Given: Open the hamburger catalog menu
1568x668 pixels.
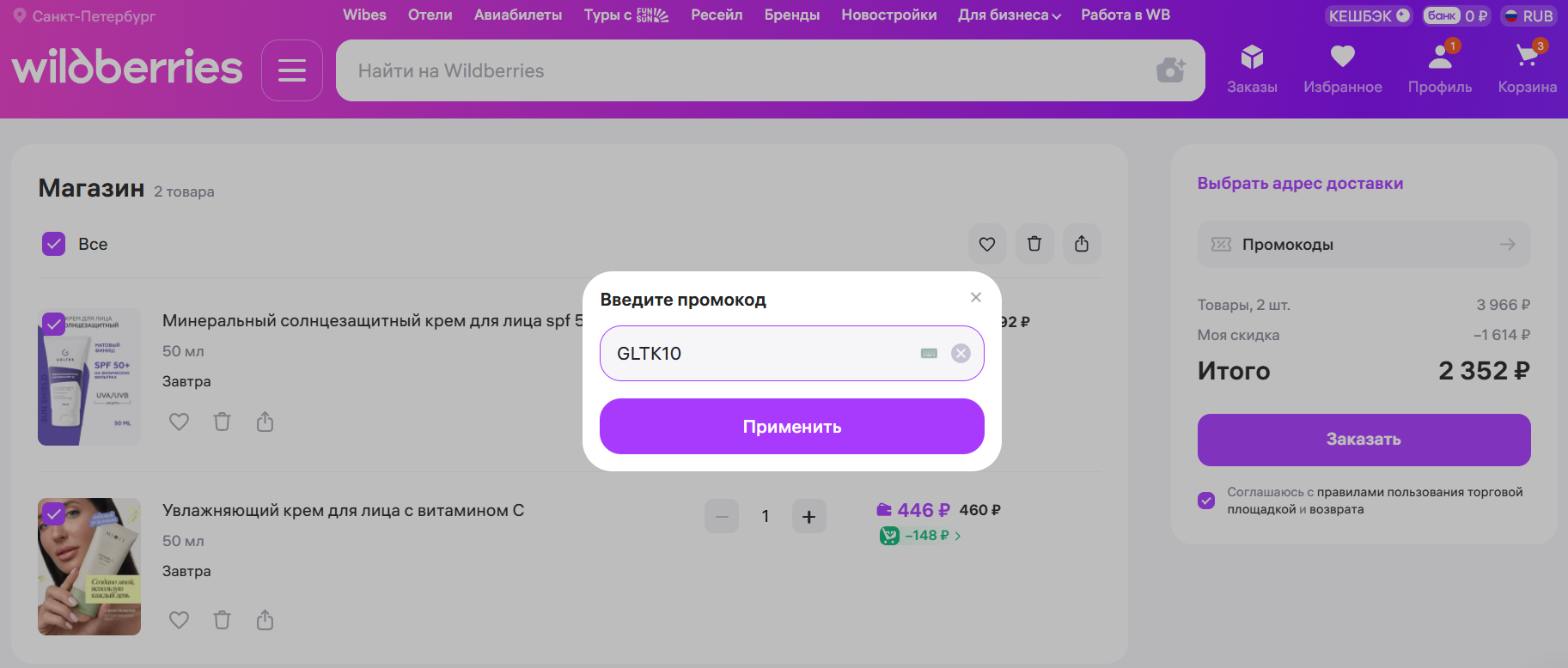Looking at the screenshot, I should [292, 70].
